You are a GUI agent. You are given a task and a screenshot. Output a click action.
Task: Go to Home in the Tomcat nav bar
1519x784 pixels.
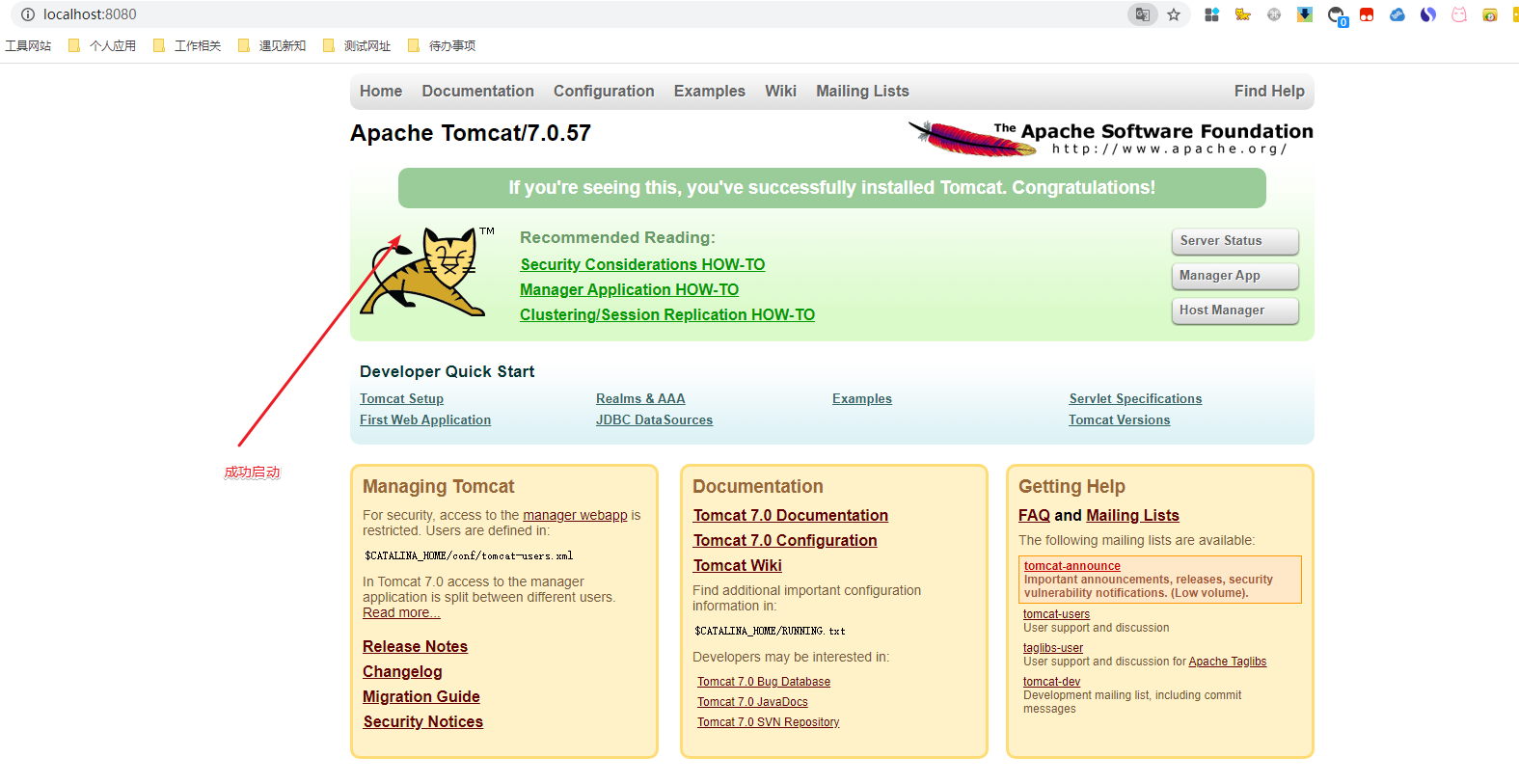(x=381, y=92)
